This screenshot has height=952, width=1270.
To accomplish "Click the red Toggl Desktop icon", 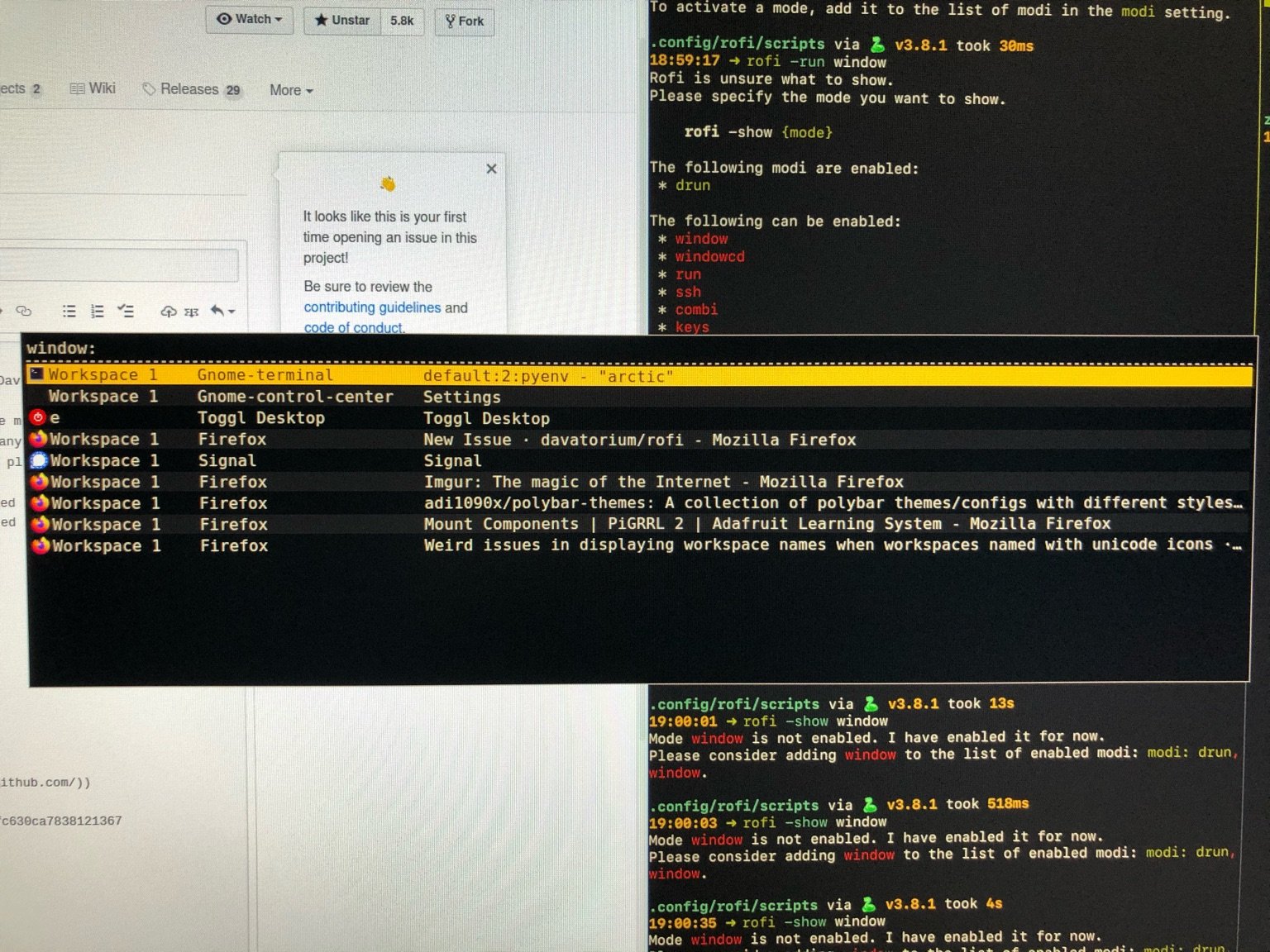I will pos(38,417).
